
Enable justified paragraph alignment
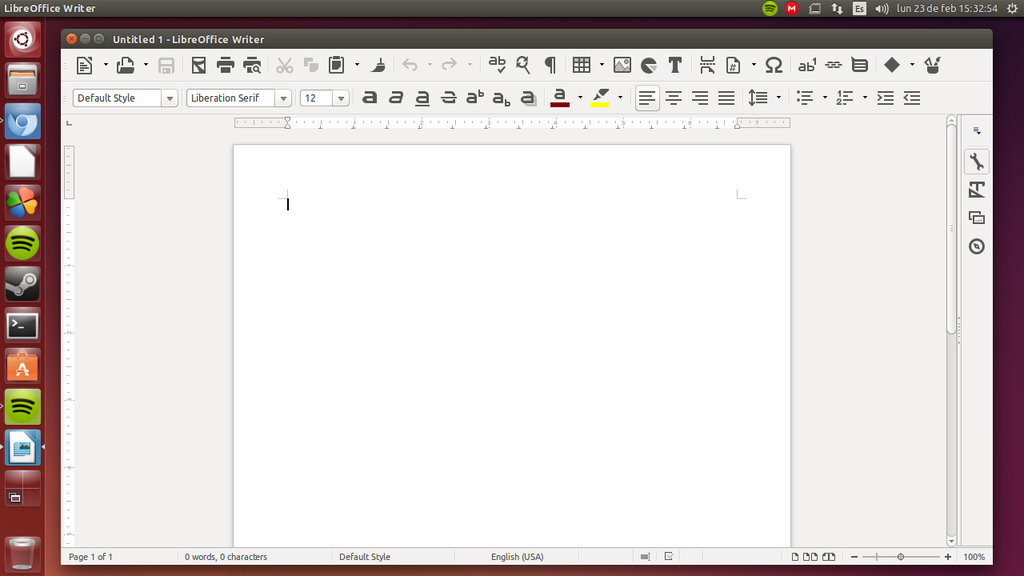tap(726, 98)
